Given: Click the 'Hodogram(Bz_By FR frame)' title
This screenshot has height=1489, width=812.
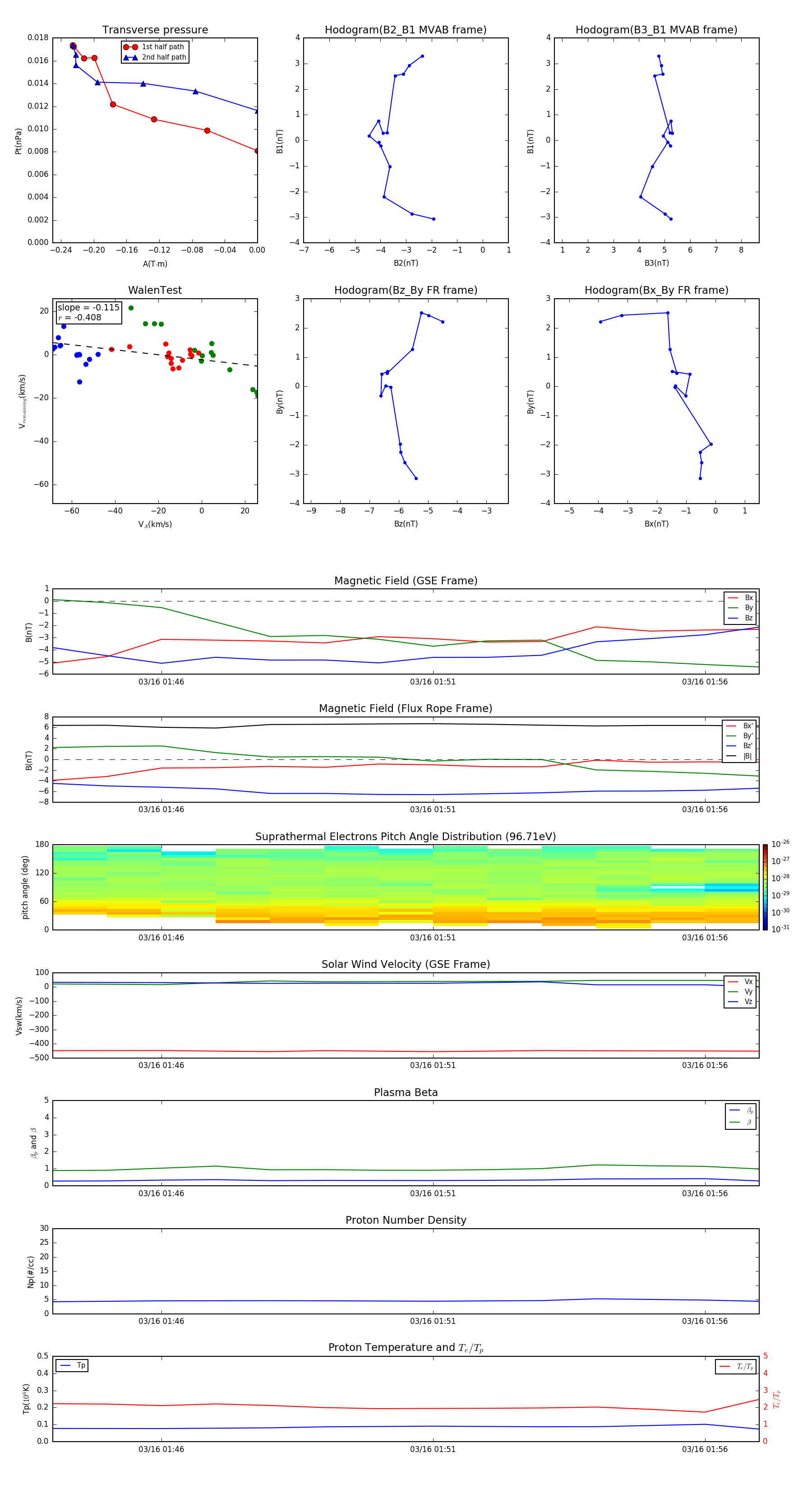Looking at the screenshot, I should pyautogui.click(x=406, y=290).
